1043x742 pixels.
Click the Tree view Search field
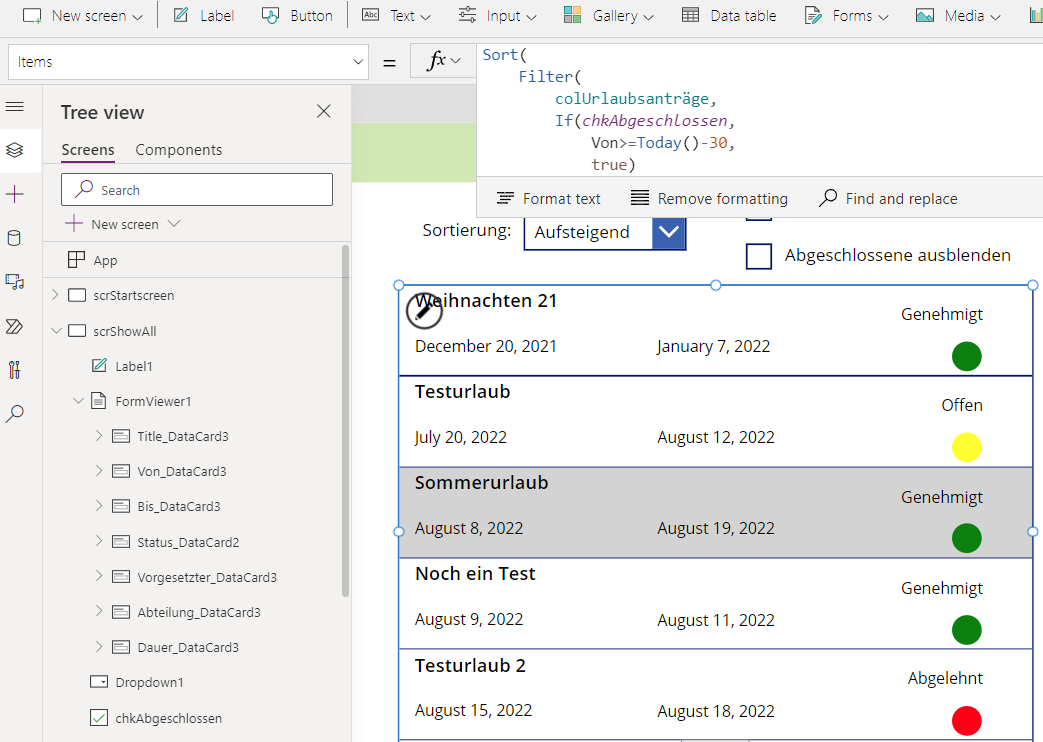[197, 190]
